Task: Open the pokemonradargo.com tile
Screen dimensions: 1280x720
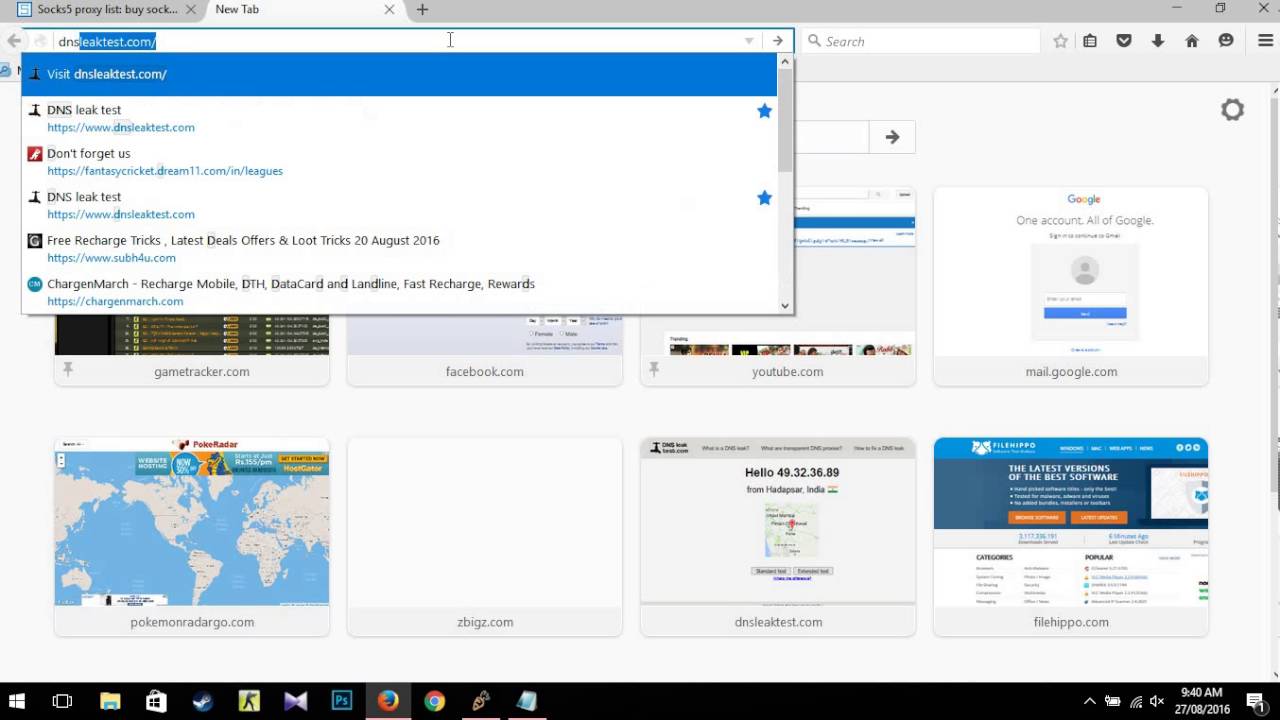Action: pos(192,536)
